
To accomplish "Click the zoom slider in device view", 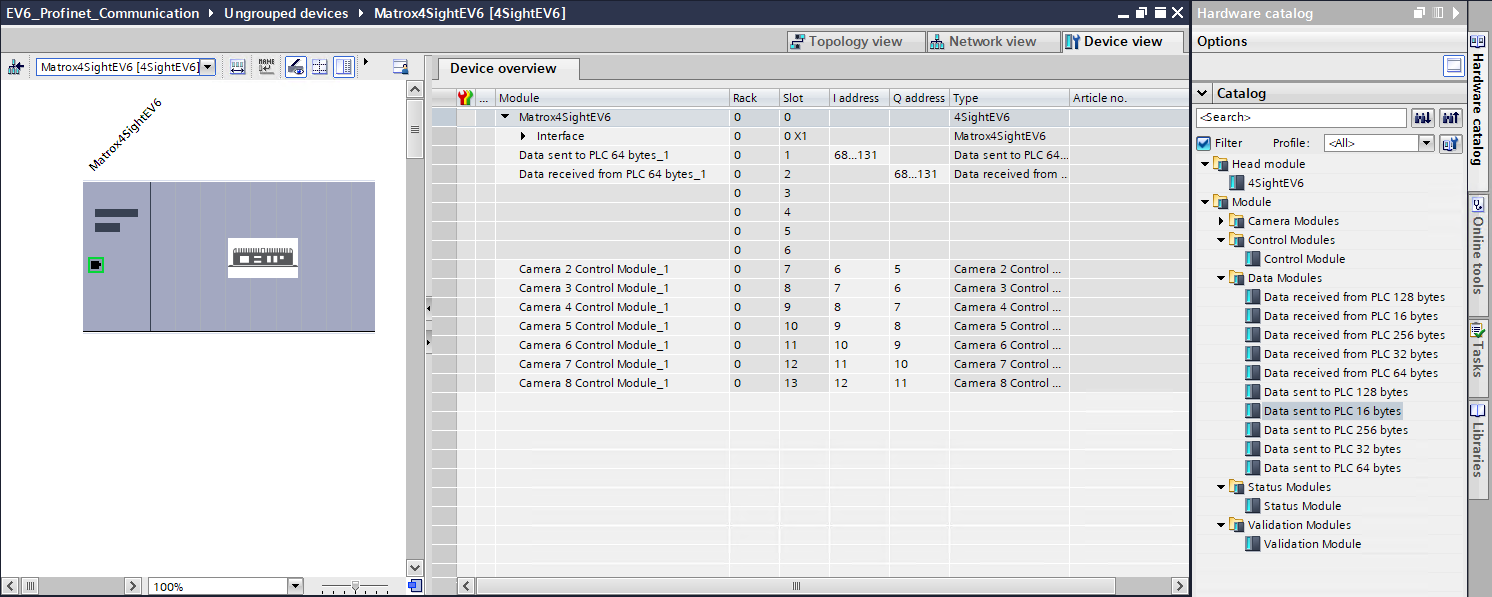I will click(353, 586).
